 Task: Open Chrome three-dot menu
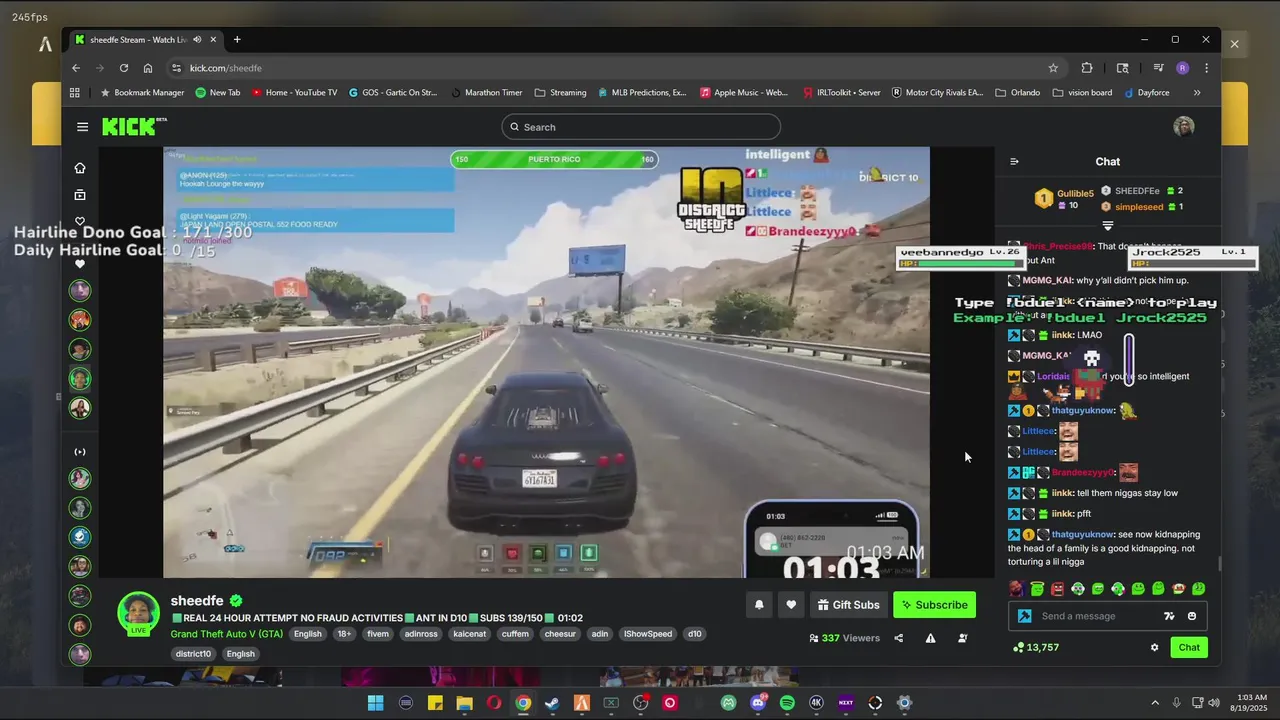(1207, 68)
